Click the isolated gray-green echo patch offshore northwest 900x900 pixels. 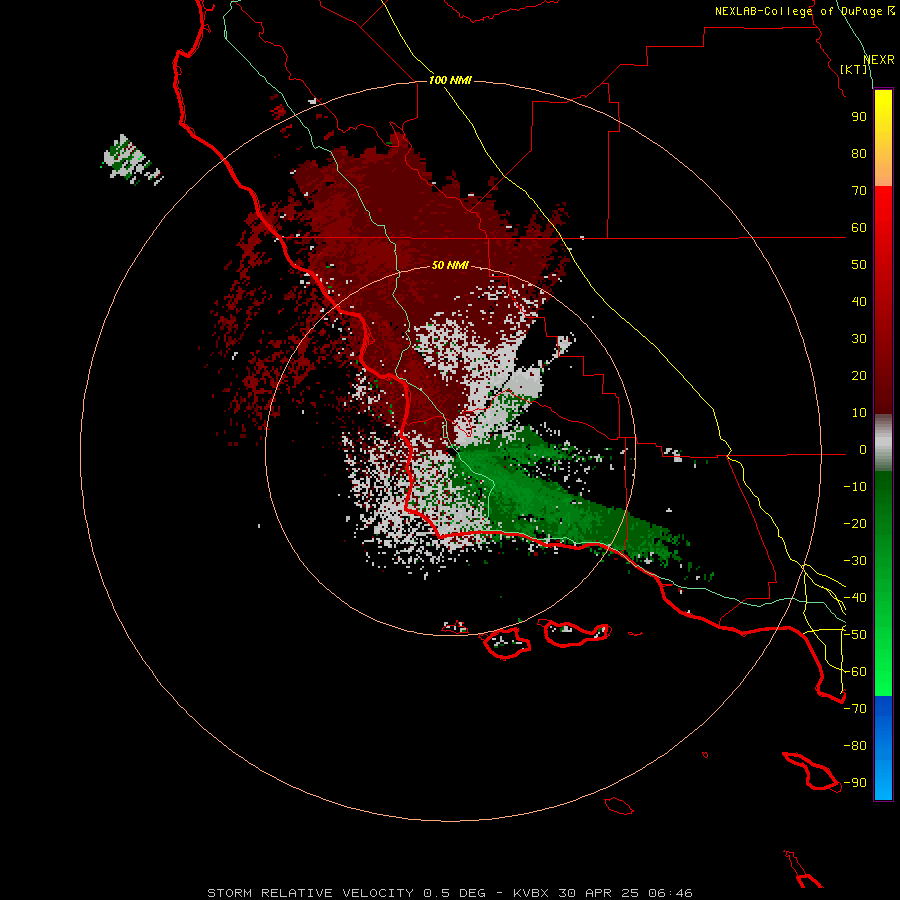click(131, 160)
